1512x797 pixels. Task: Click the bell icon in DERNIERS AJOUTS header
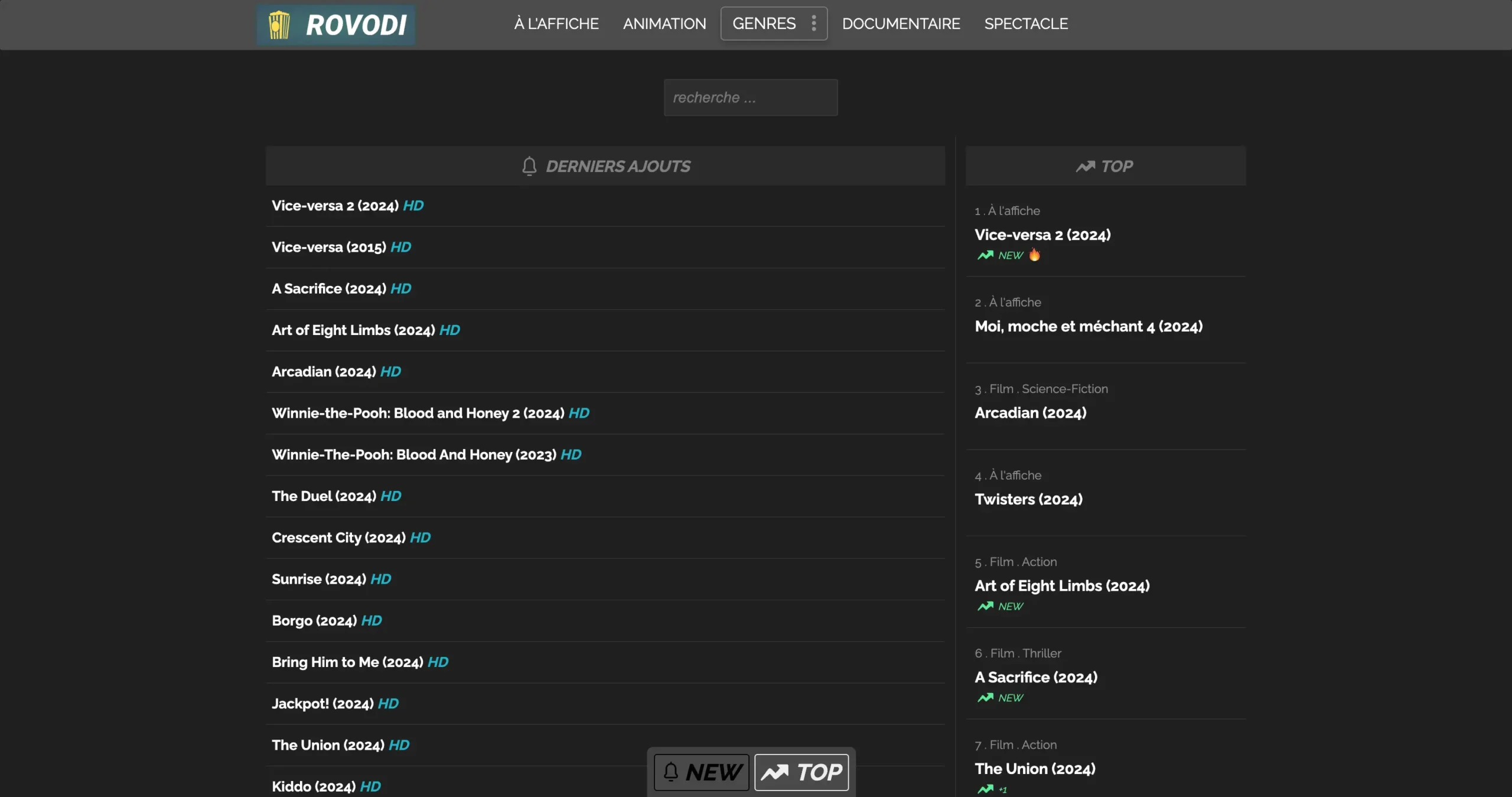(x=529, y=166)
